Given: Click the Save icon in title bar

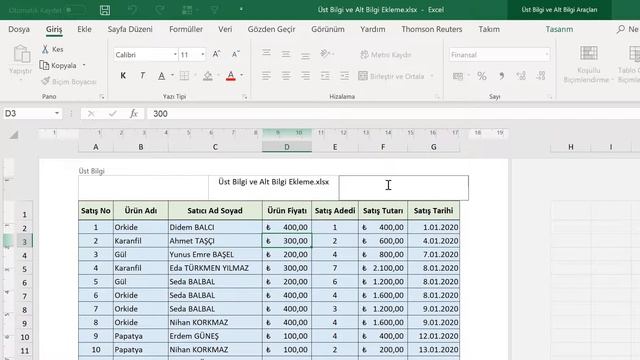Looking at the screenshot, I should pos(105,10).
